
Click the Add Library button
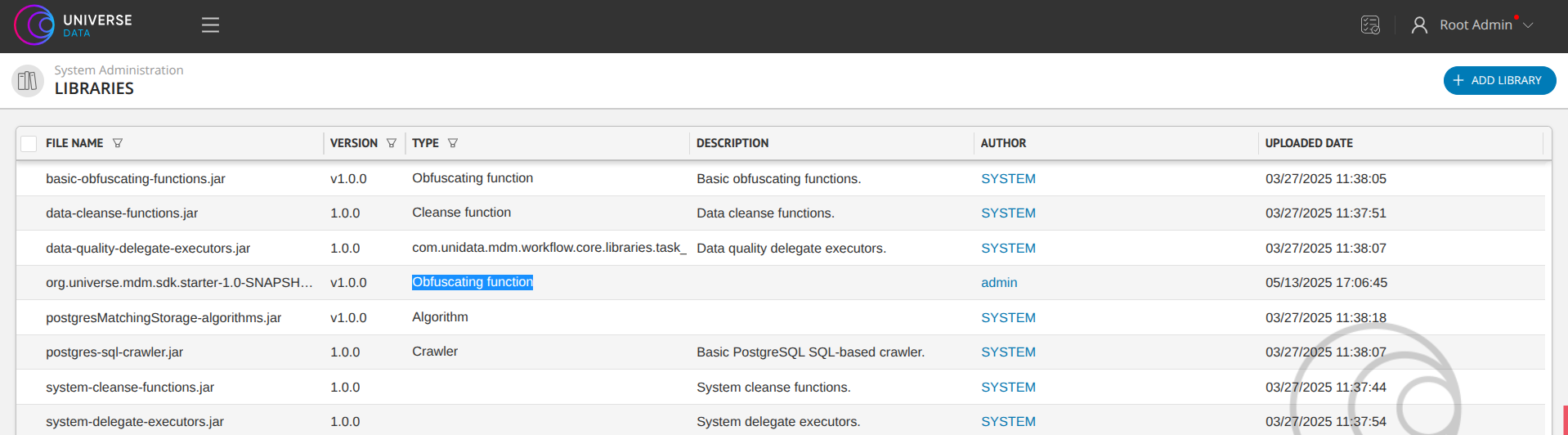point(1499,80)
